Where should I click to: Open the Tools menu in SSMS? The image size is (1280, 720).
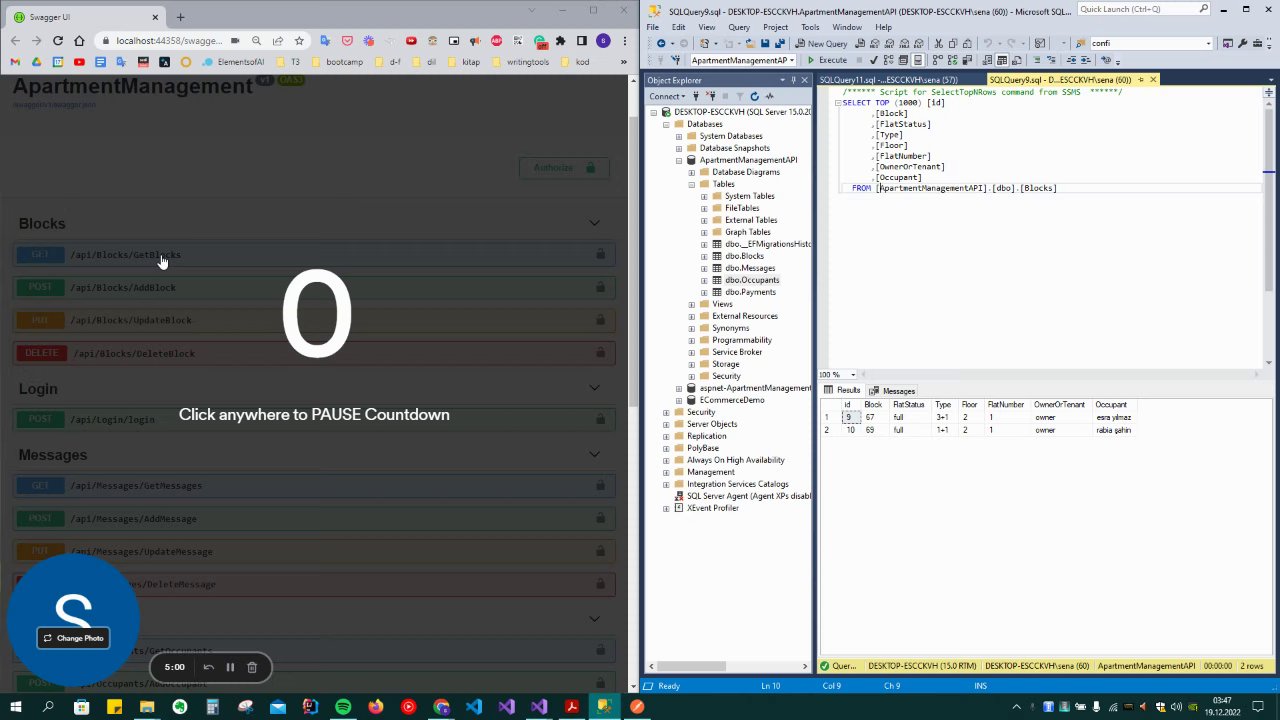click(x=810, y=27)
